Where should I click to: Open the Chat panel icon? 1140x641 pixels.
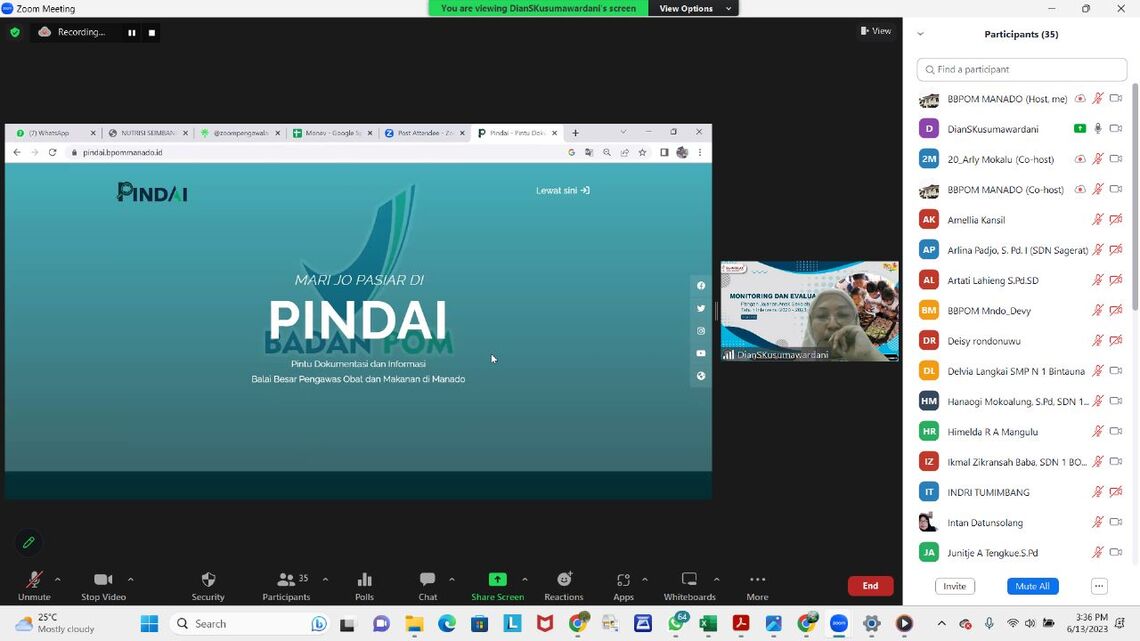(427, 580)
